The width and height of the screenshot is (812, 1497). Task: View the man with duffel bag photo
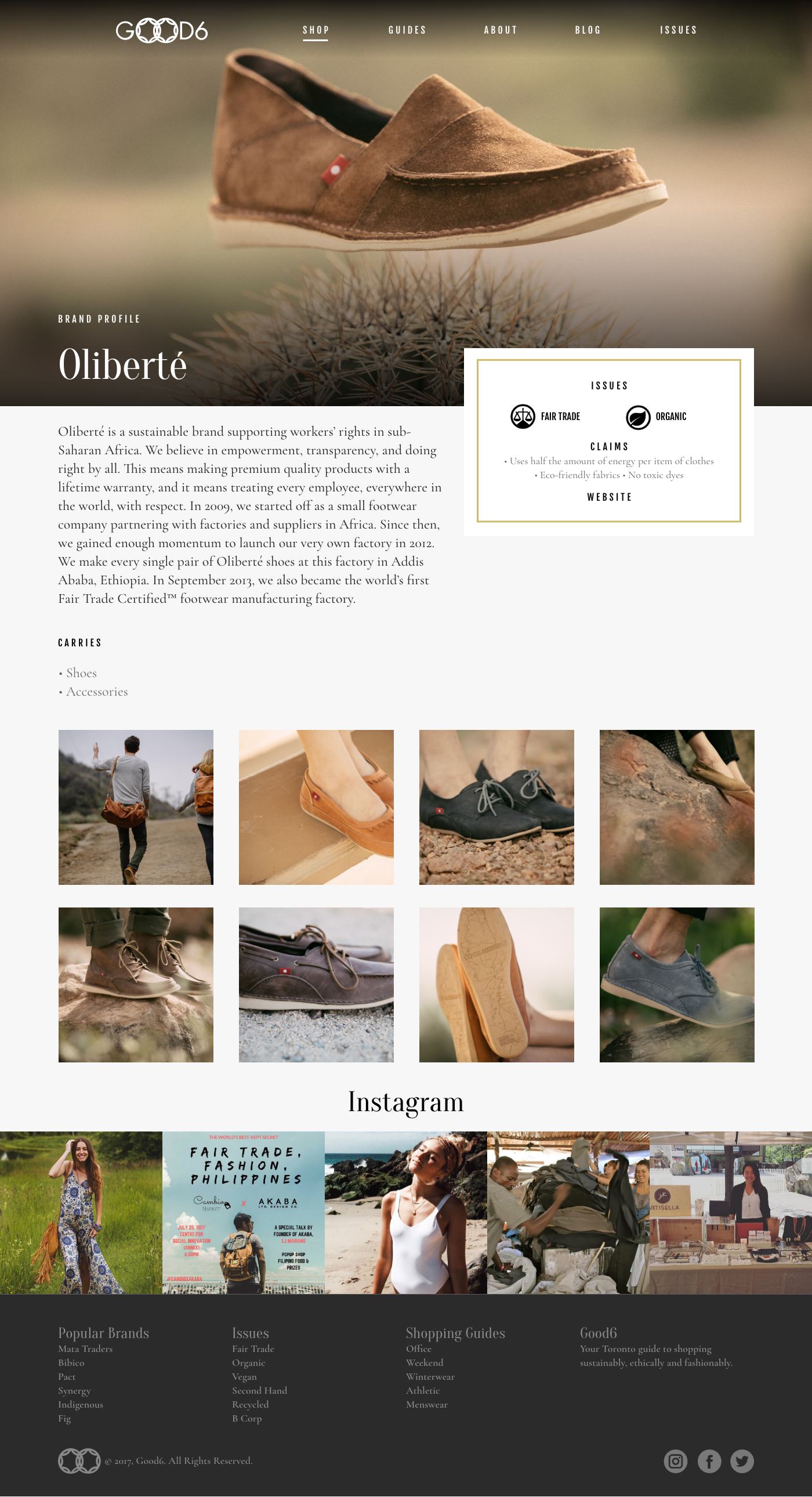point(136,808)
